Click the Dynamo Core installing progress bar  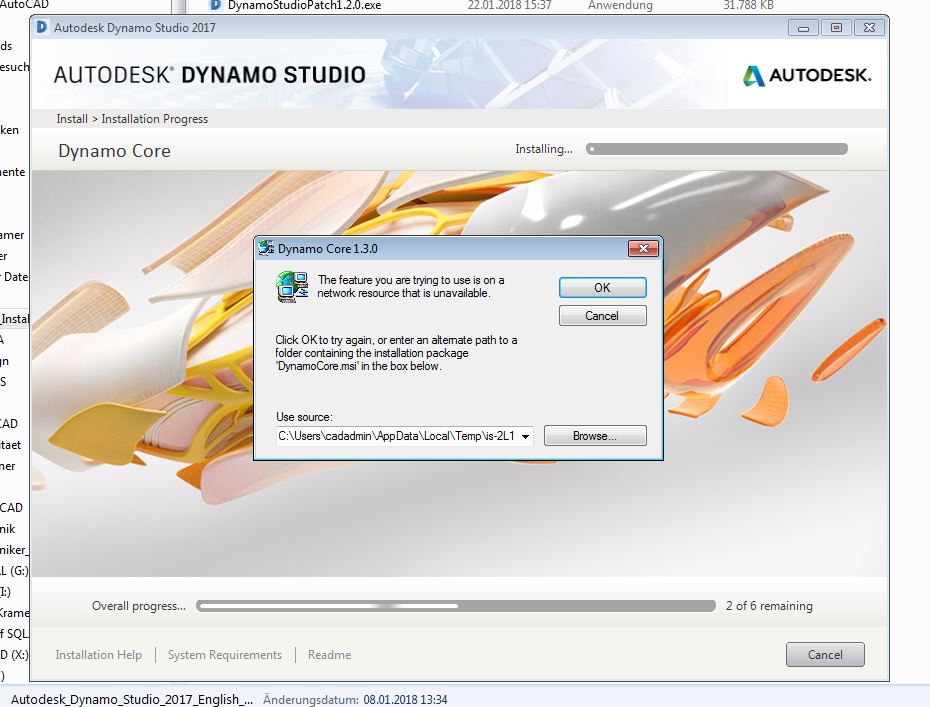coord(716,149)
